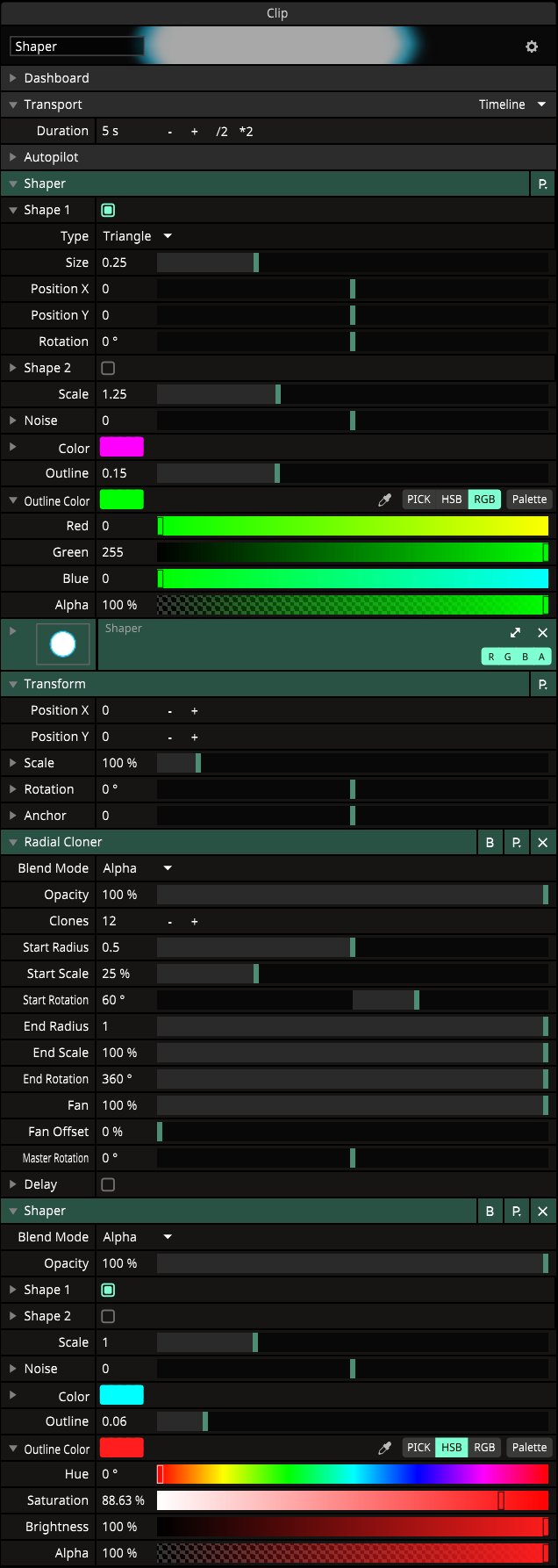Enable the Delay checkbox

pyautogui.click(x=108, y=1184)
